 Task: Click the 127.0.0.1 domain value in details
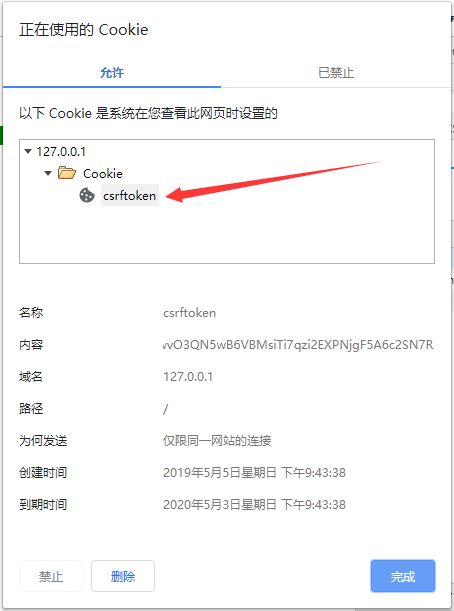(188, 376)
